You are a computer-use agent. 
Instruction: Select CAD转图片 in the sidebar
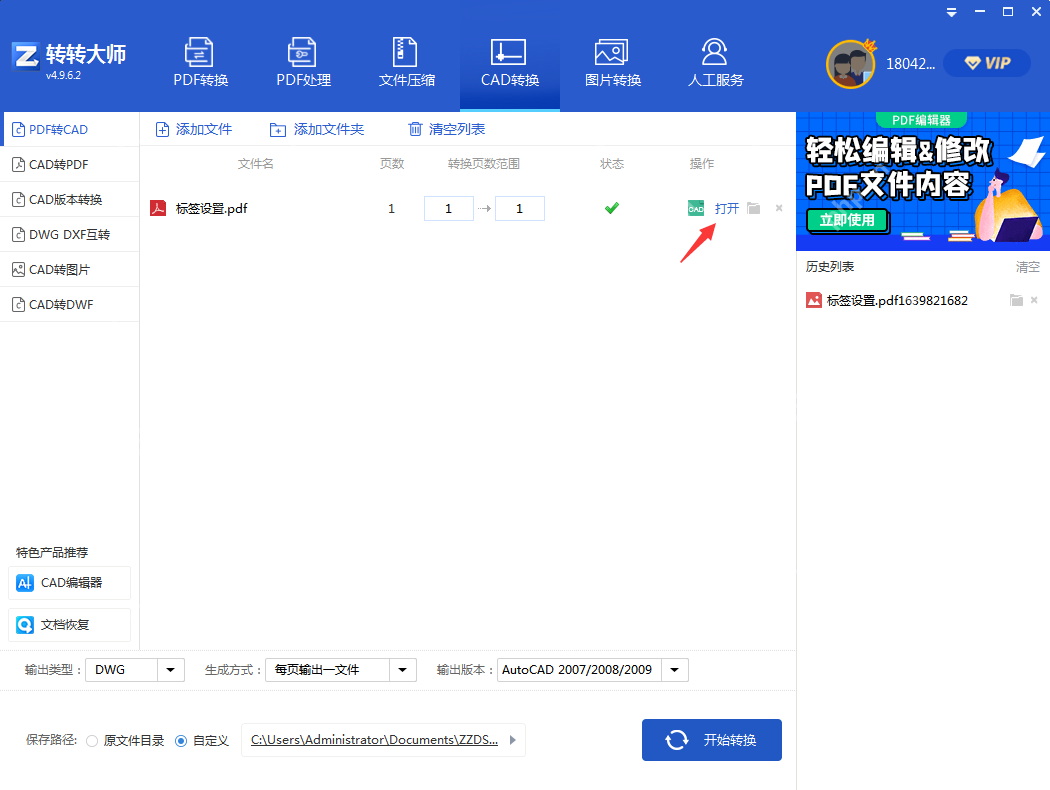tap(70, 269)
